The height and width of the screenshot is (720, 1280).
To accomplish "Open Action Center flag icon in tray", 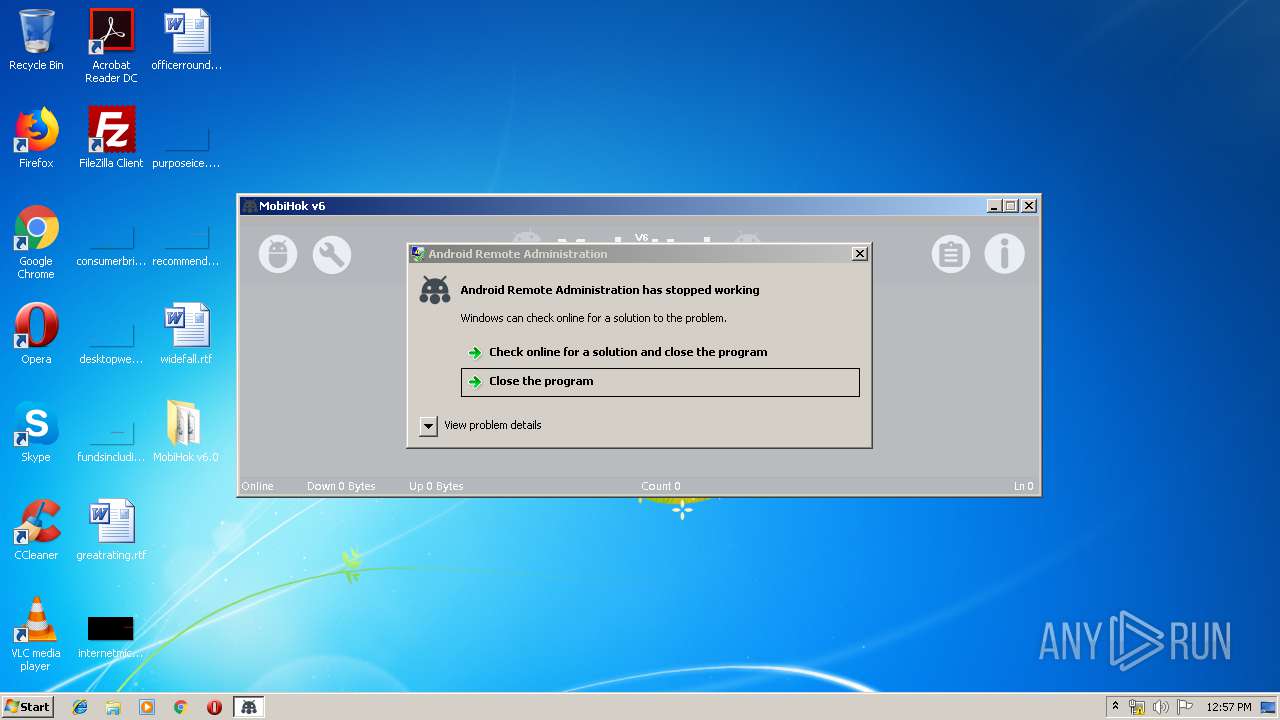I will (1185, 707).
